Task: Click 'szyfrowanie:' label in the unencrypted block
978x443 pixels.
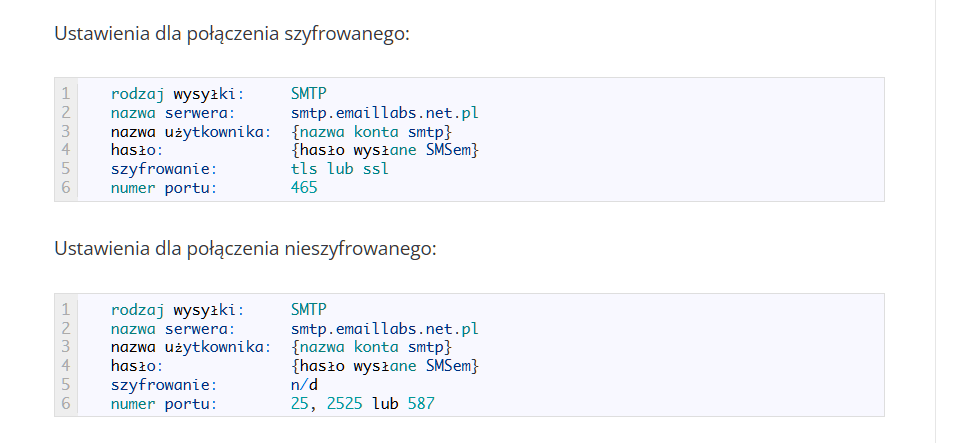Action: pyautogui.click(x=164, y=384)
